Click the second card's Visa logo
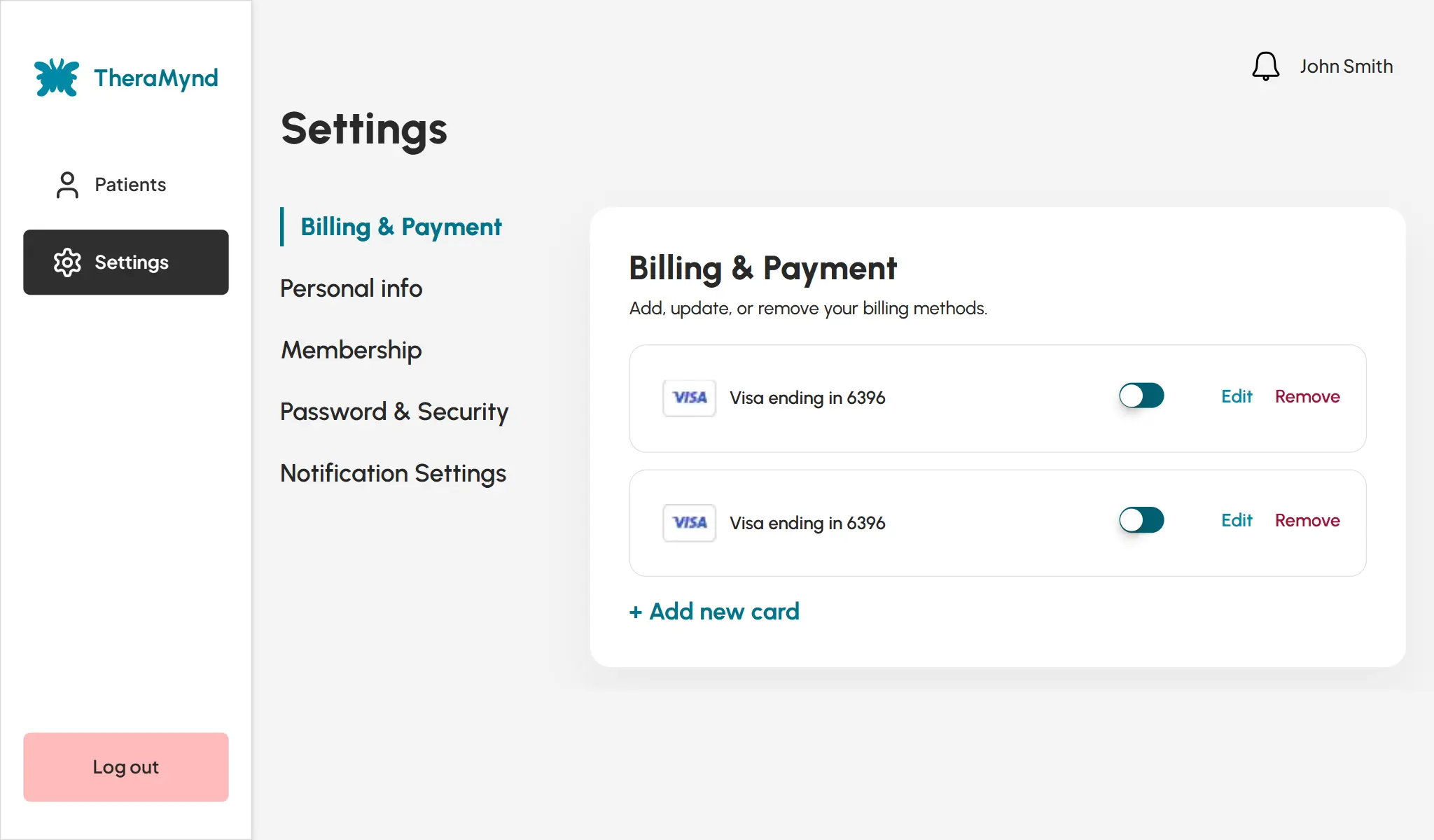 click(689, 523)
